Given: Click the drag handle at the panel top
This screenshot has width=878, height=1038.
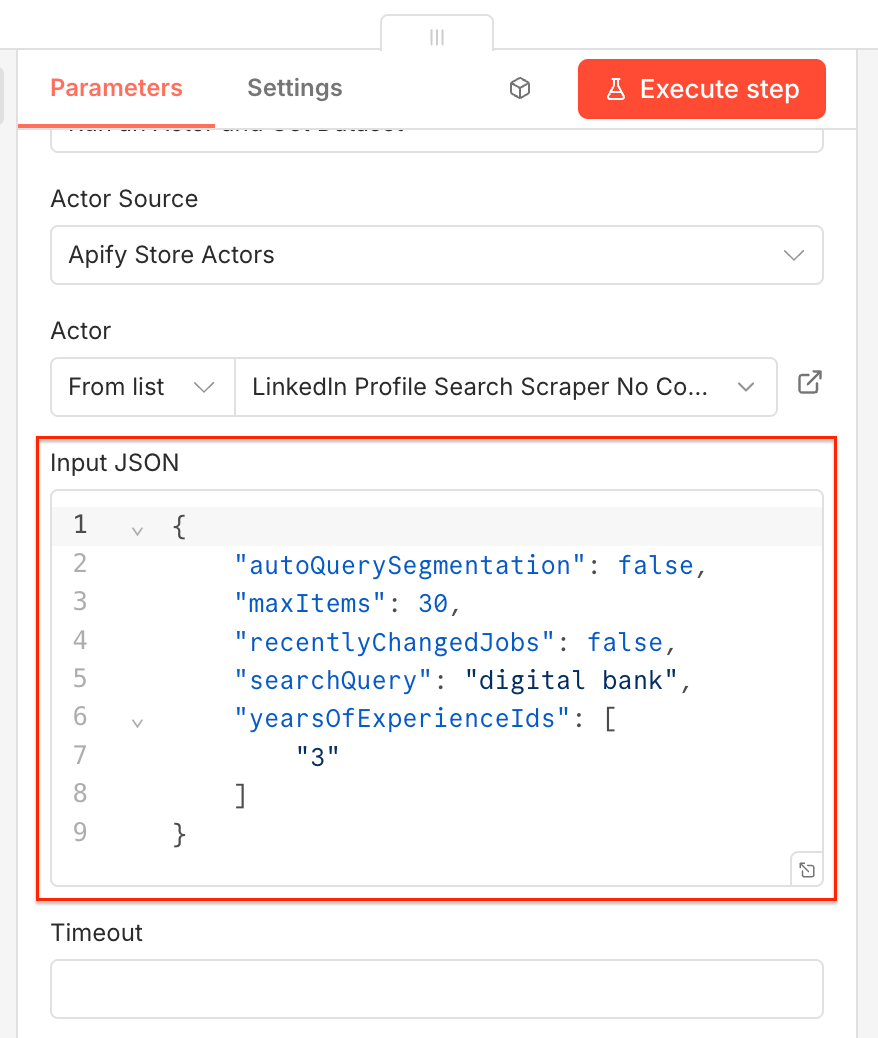Looking at the screenshot, I should coord(437,37).
